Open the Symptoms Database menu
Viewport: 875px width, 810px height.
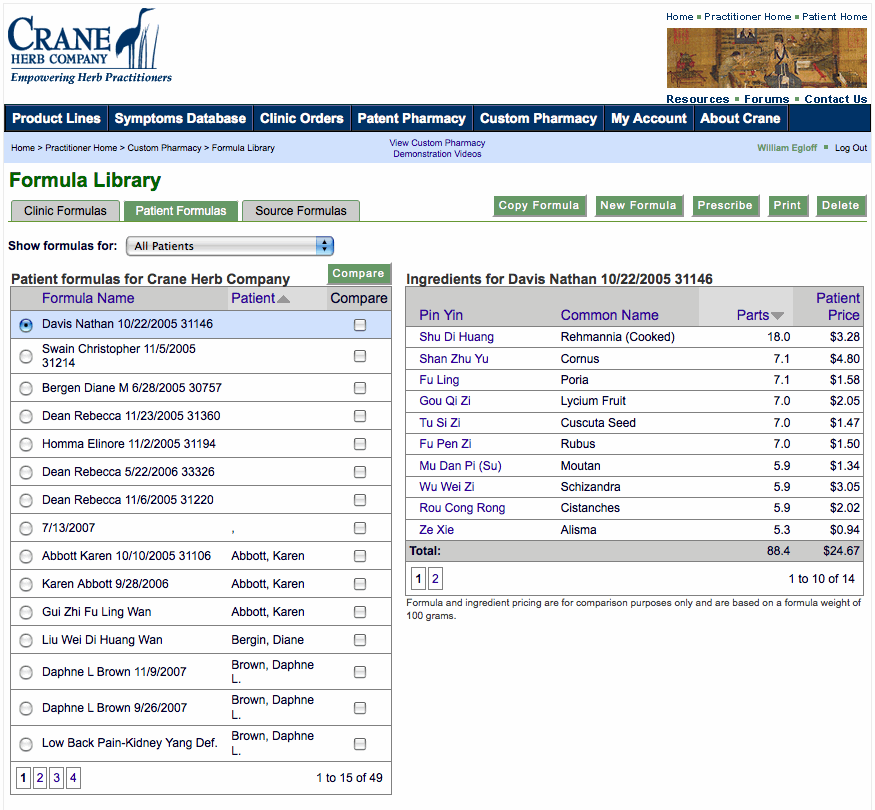tap(180, 118)
